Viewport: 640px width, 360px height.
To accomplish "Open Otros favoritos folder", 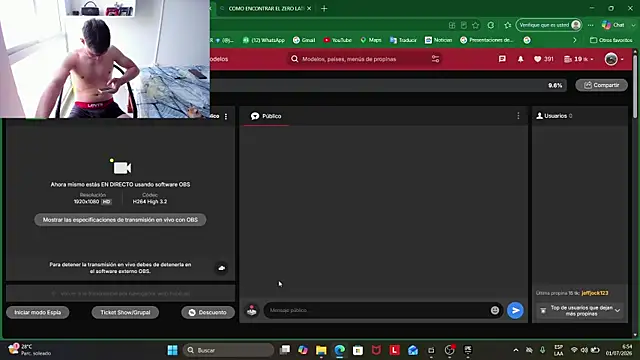I will point(611,40).
